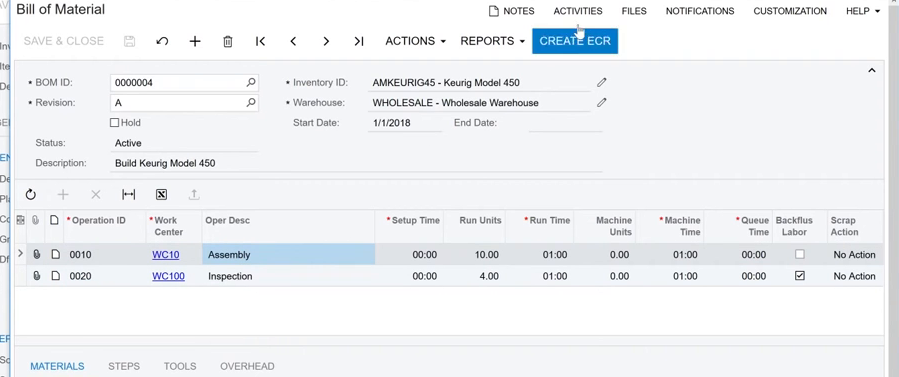Switch to MATERIALS tab

click(57, 366)
